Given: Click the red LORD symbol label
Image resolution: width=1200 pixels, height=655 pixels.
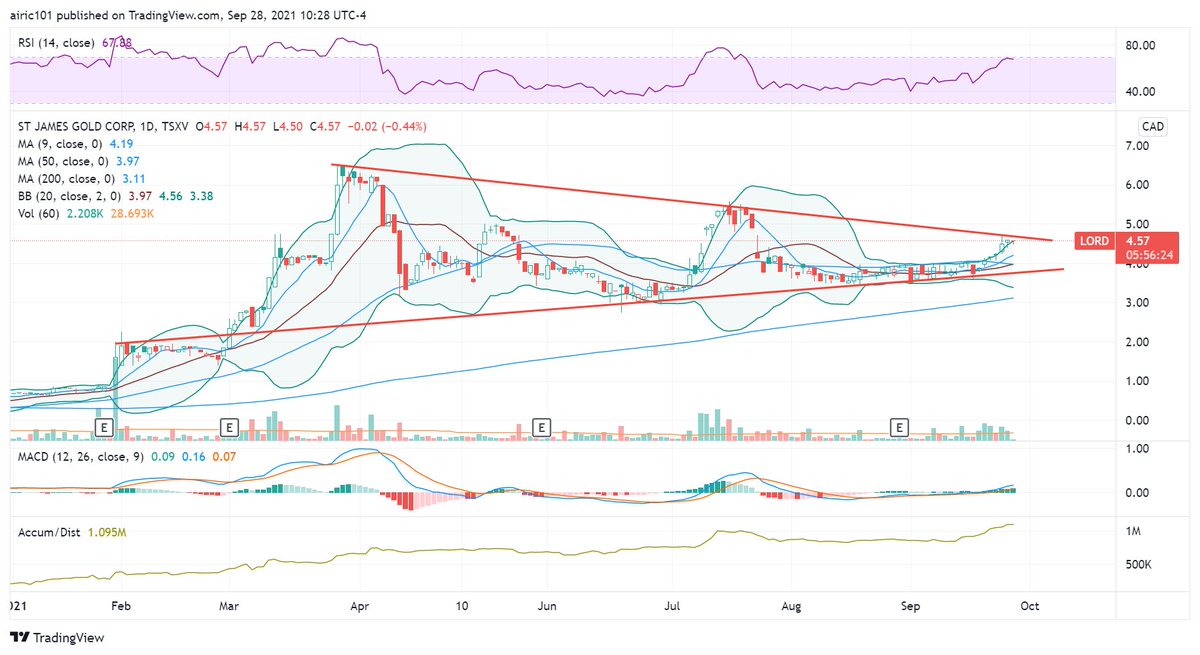Looking at the screenshot, I should tap(1093, 241).
